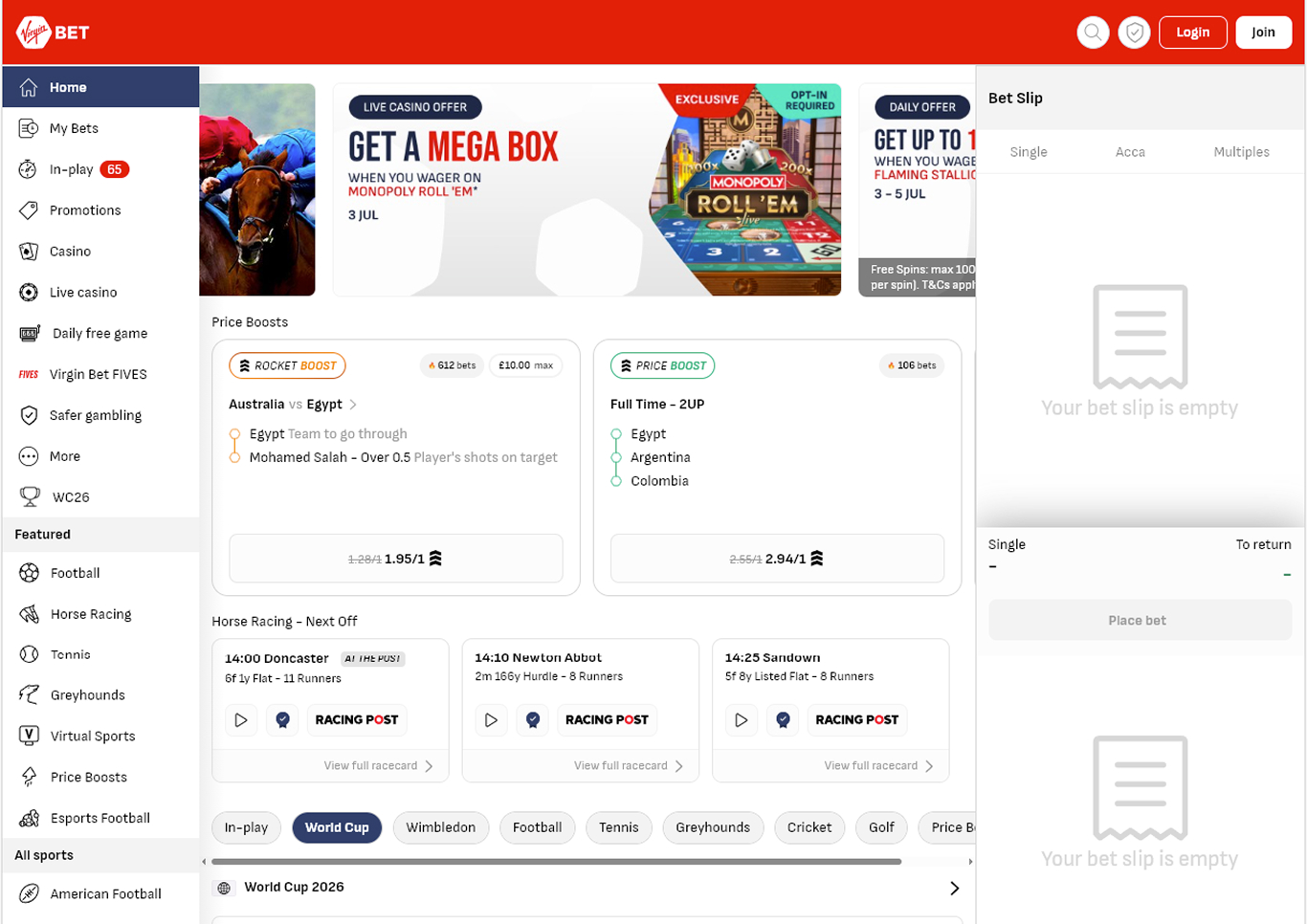Click the Virgin Bet FIVES icon

[29, 375]
